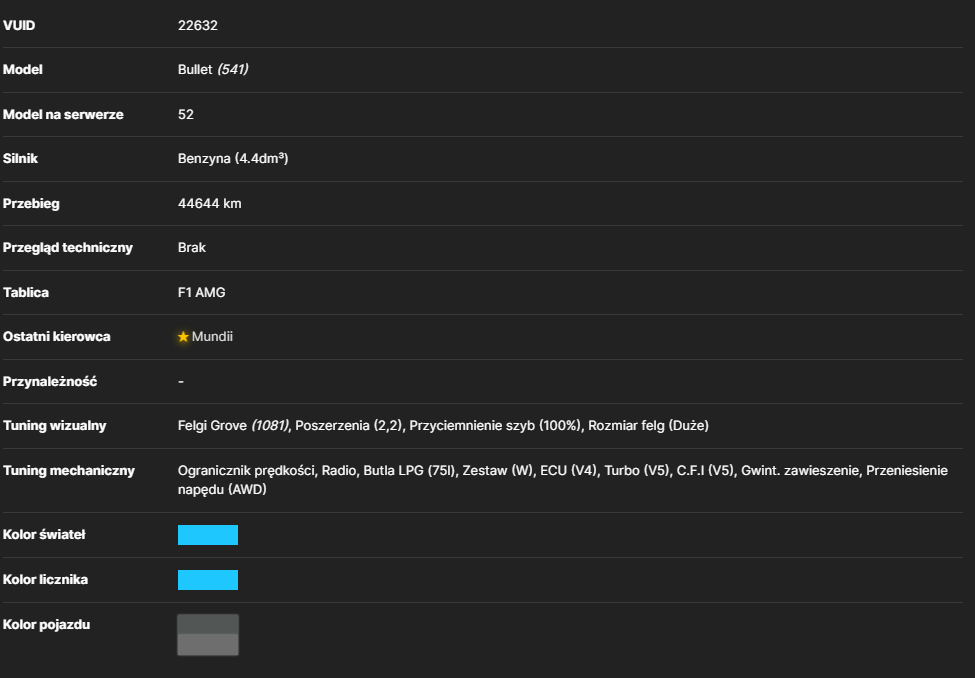Click the Ostatni kierowca label
Image resolution: width=975 pixels, height=678 pixels.
[57, 337]
